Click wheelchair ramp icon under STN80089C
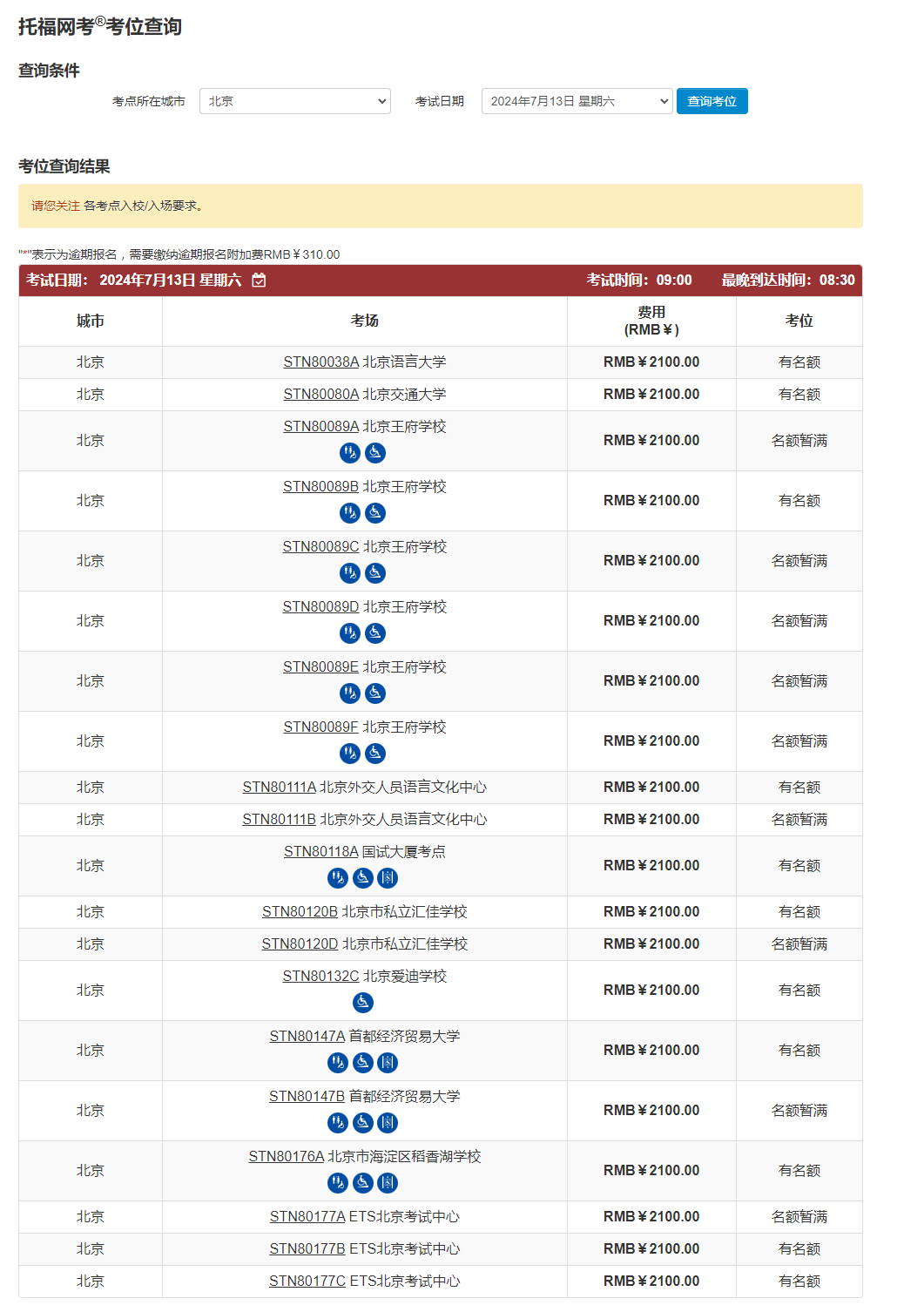924x1312 pixels. [375, 573]
